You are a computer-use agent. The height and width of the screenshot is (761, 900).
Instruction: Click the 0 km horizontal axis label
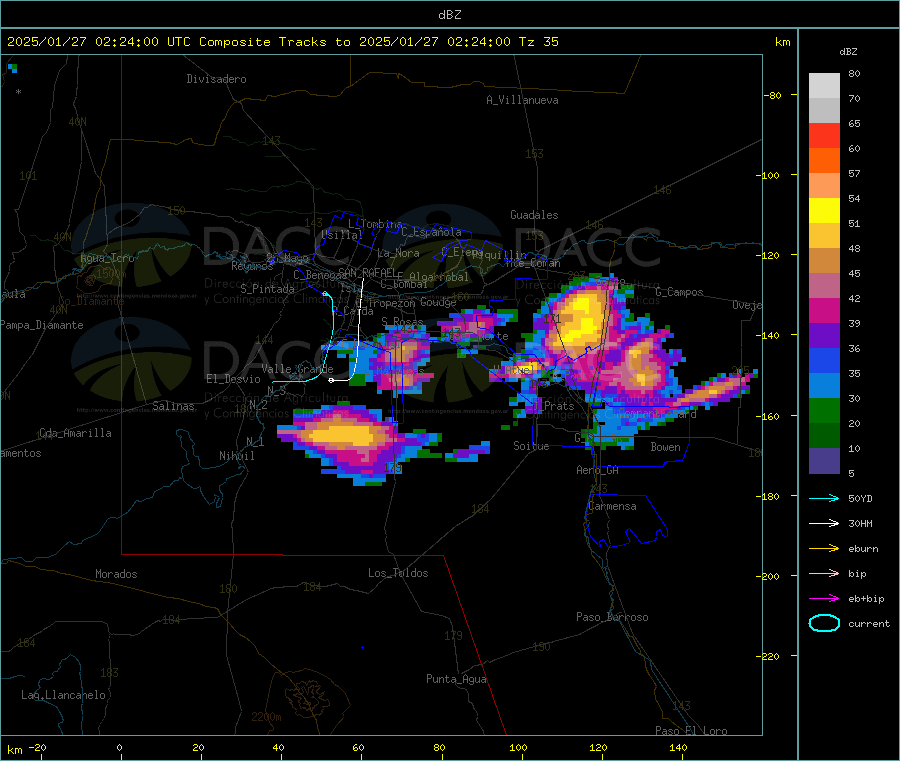coord(119,747)
